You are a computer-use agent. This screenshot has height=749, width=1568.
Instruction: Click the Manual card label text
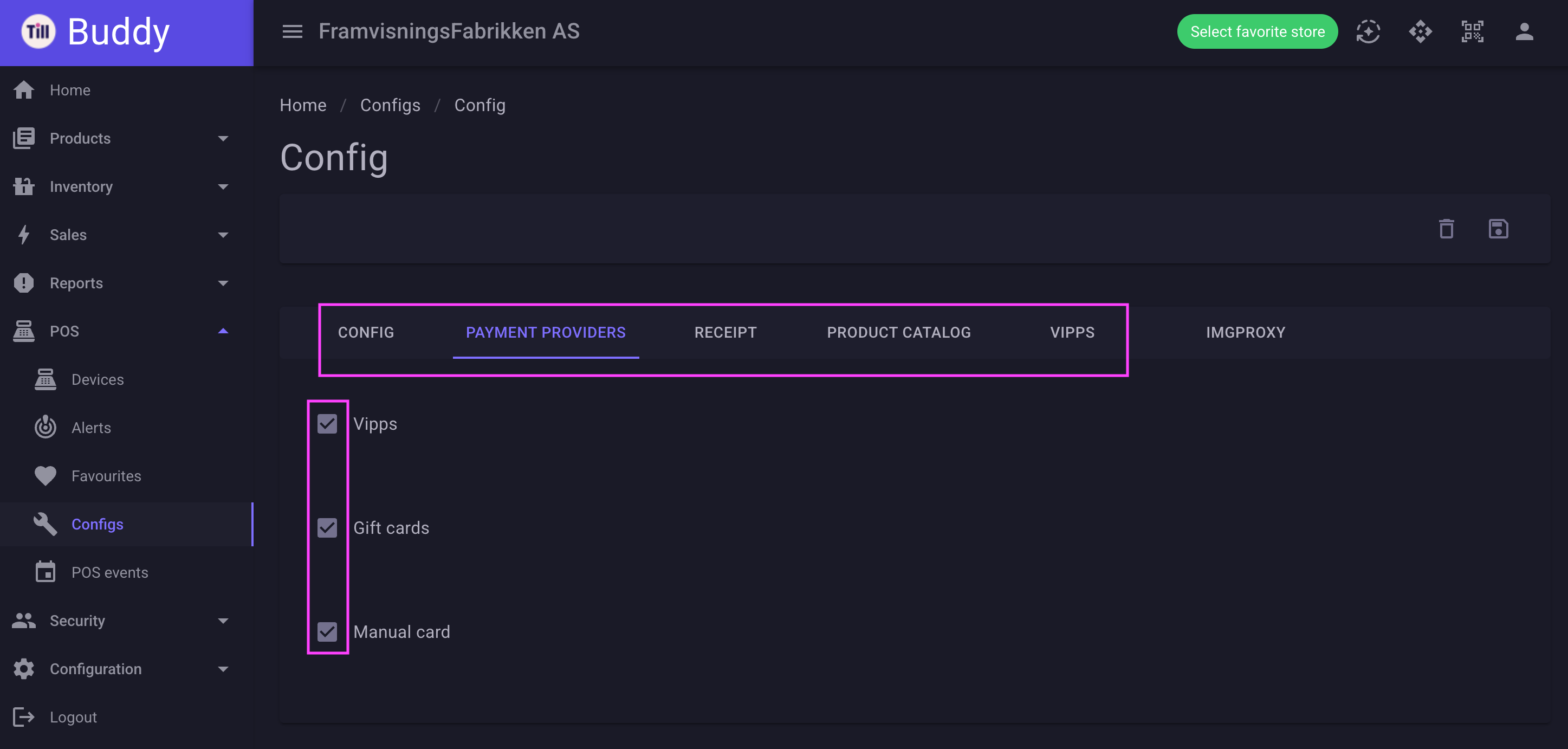click(401, 632)
